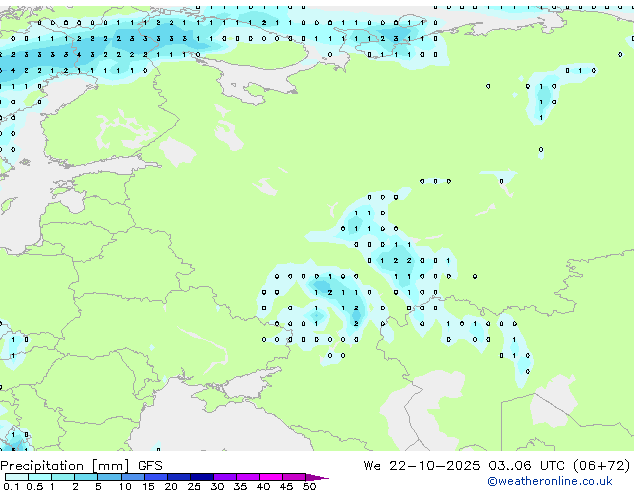
Task: Click the weatheronline.co.uk copyright link
Action: point(550,481)
